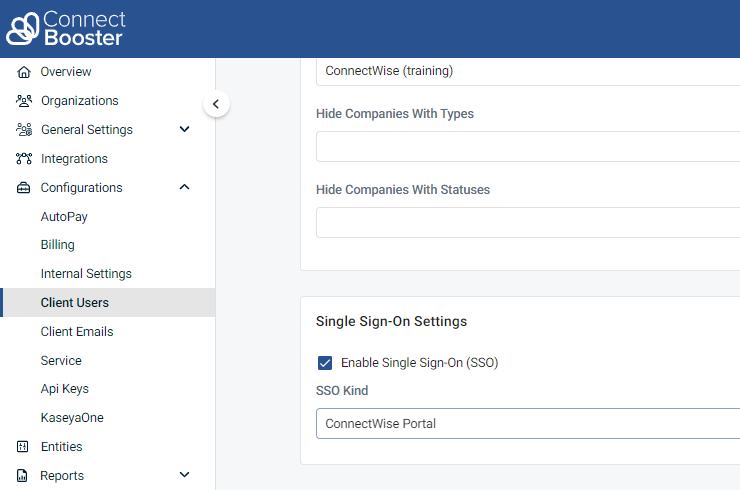Screen dimensions: 740x490
Task: Collapse the sidebar with arrow button
Action: point(216,104)
